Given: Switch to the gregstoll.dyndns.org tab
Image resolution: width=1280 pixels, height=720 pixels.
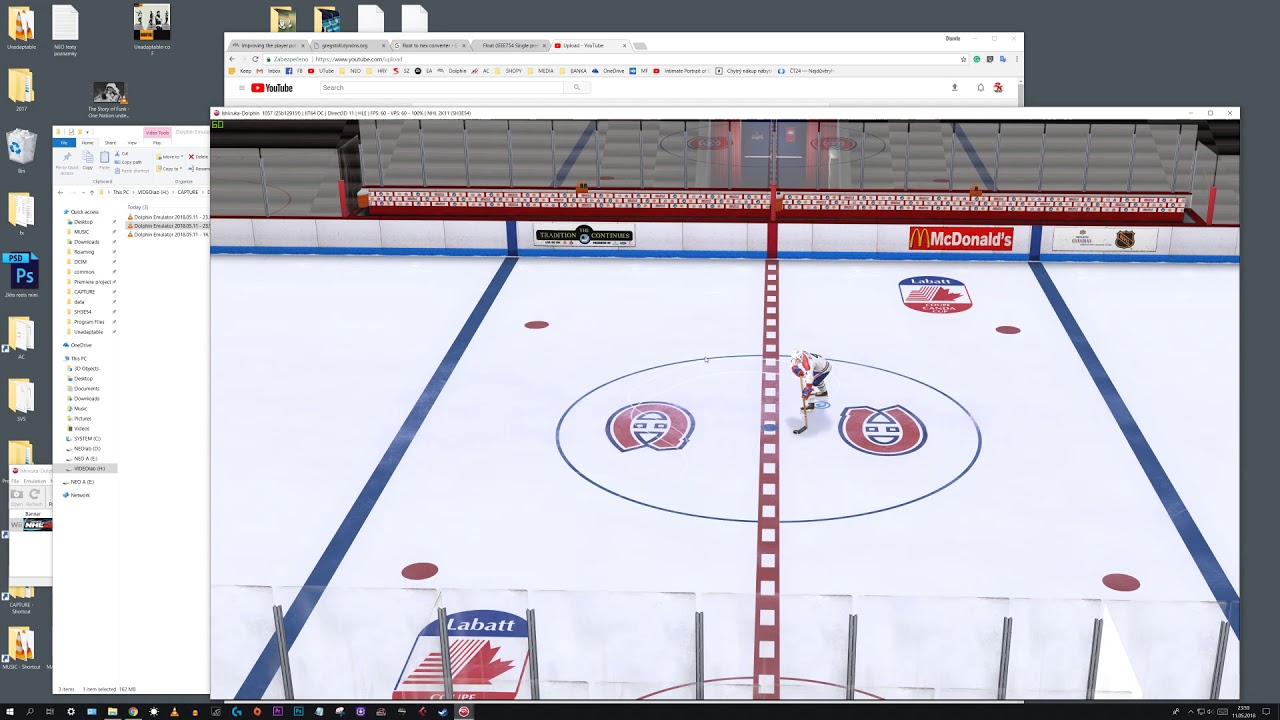Looking at the screenshot, I should 348,45.
